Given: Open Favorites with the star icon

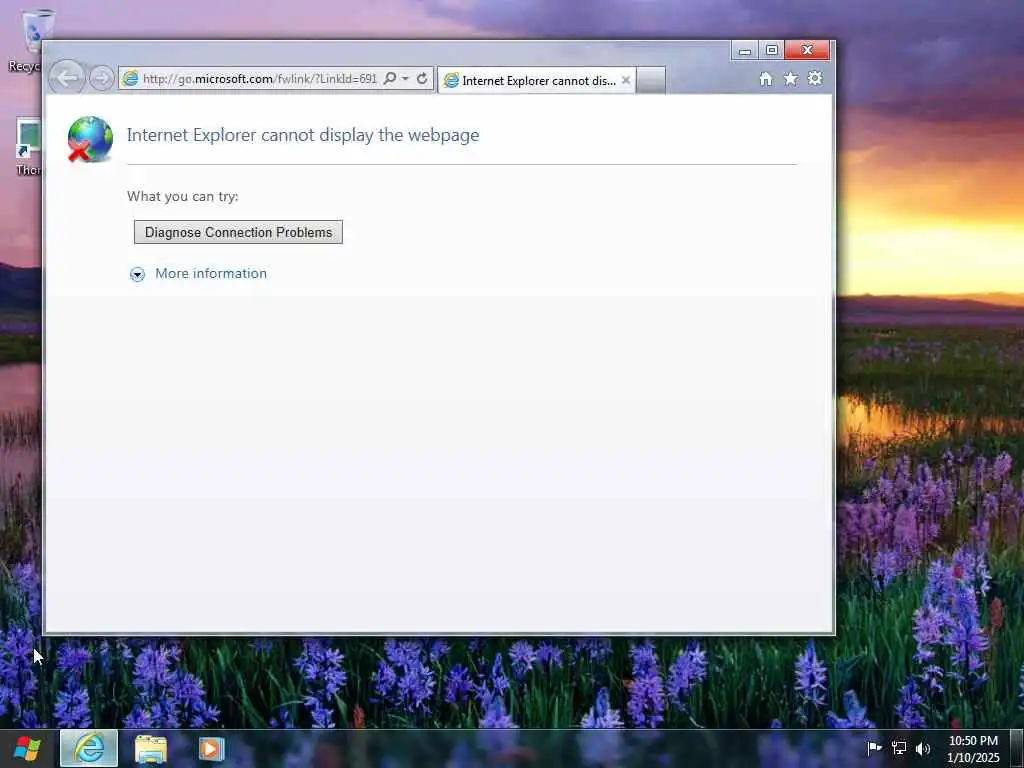Looking at the screenshot, I should (x=790, y=79).
